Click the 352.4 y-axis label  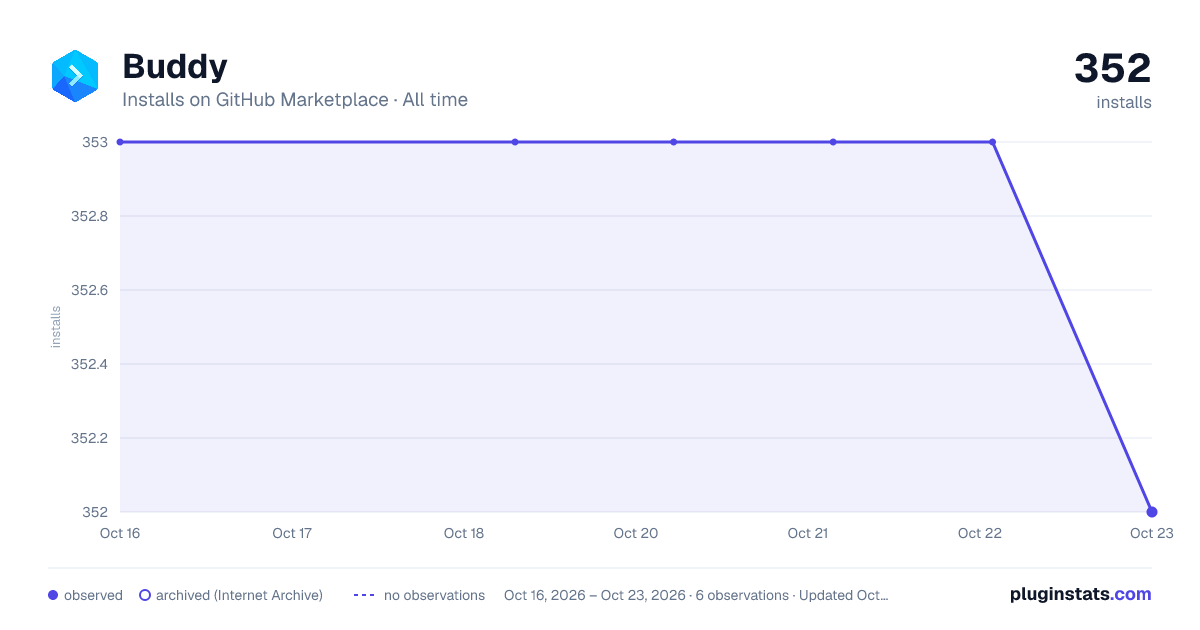click(90, 364)
